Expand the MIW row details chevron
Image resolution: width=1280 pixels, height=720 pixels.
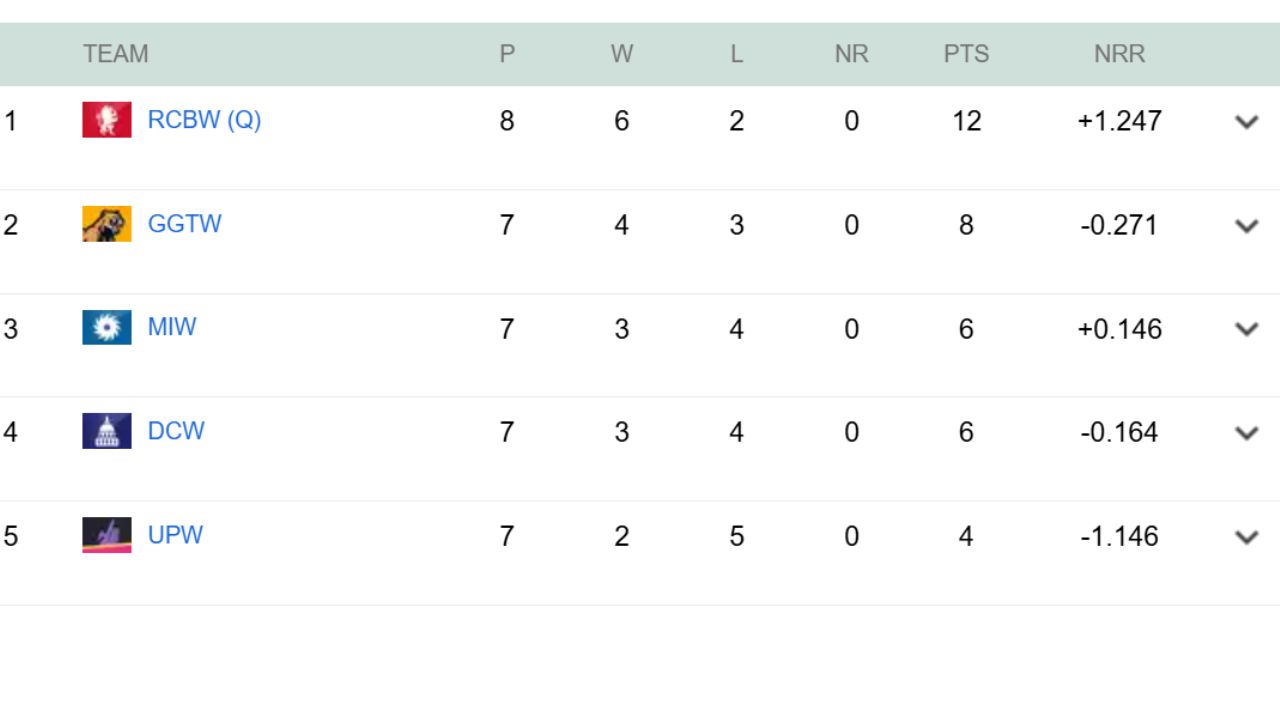click(1246, 329)
